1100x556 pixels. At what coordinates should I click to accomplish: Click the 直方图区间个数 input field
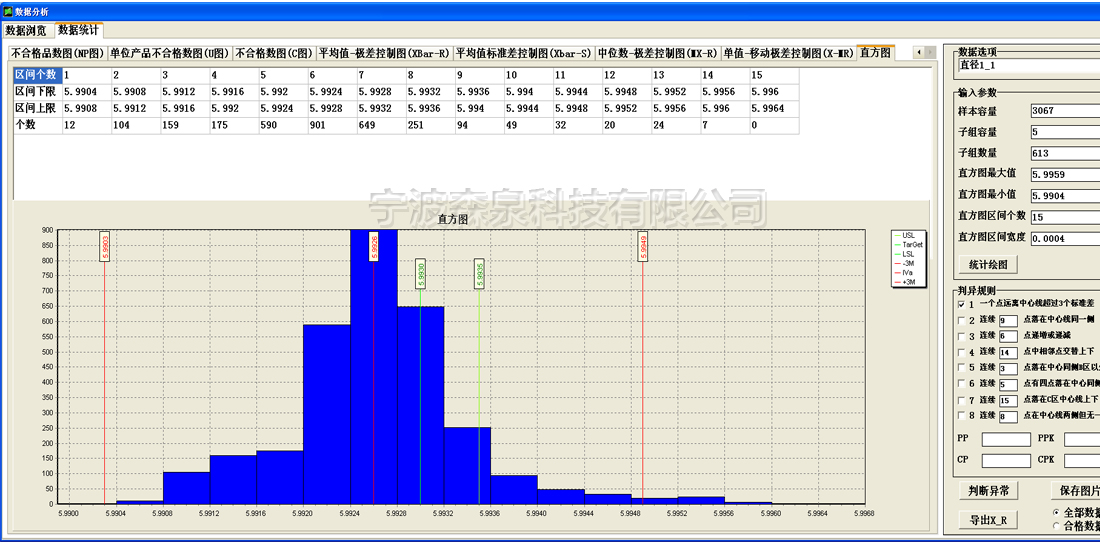click(1064, 216)
